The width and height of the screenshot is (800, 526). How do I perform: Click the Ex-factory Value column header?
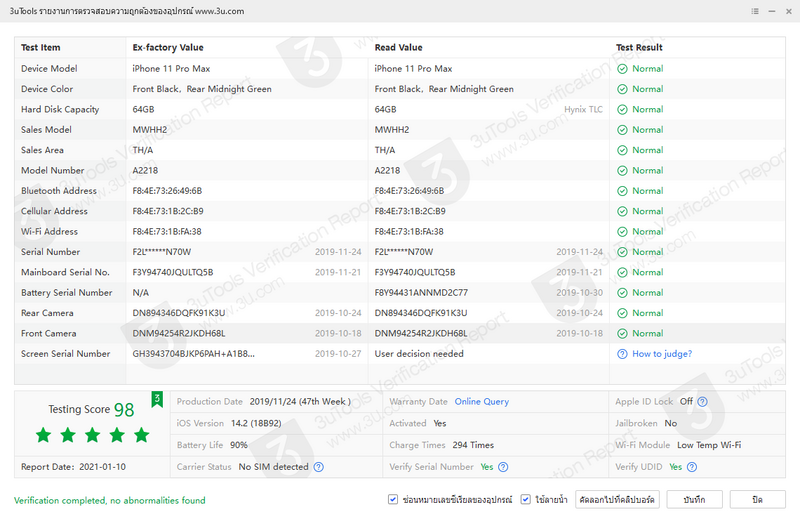tap(168, 47)
